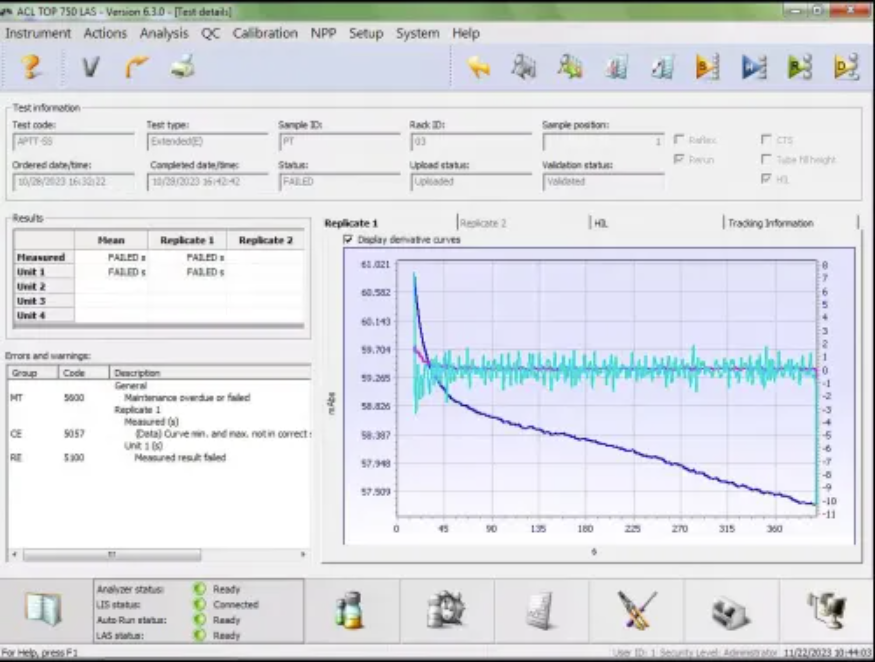Click the green LAS status indicator
The width and height of the screenshot is (875, 662).
click(200, 635)
